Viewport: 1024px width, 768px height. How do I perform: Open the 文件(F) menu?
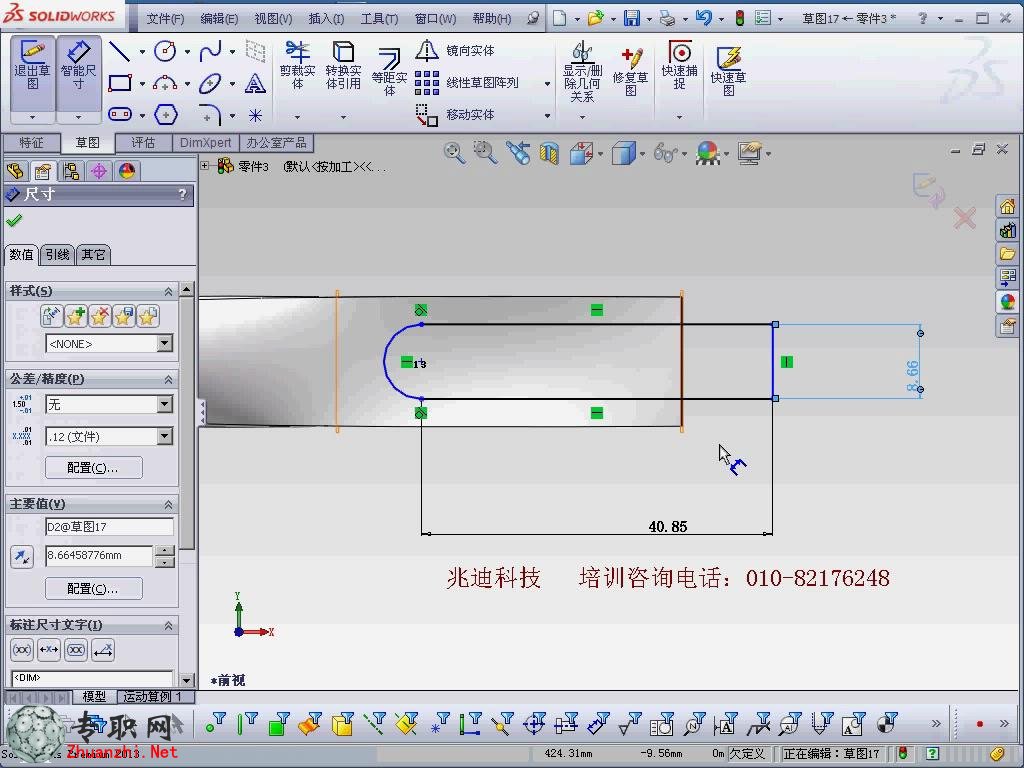coord(165,19)
